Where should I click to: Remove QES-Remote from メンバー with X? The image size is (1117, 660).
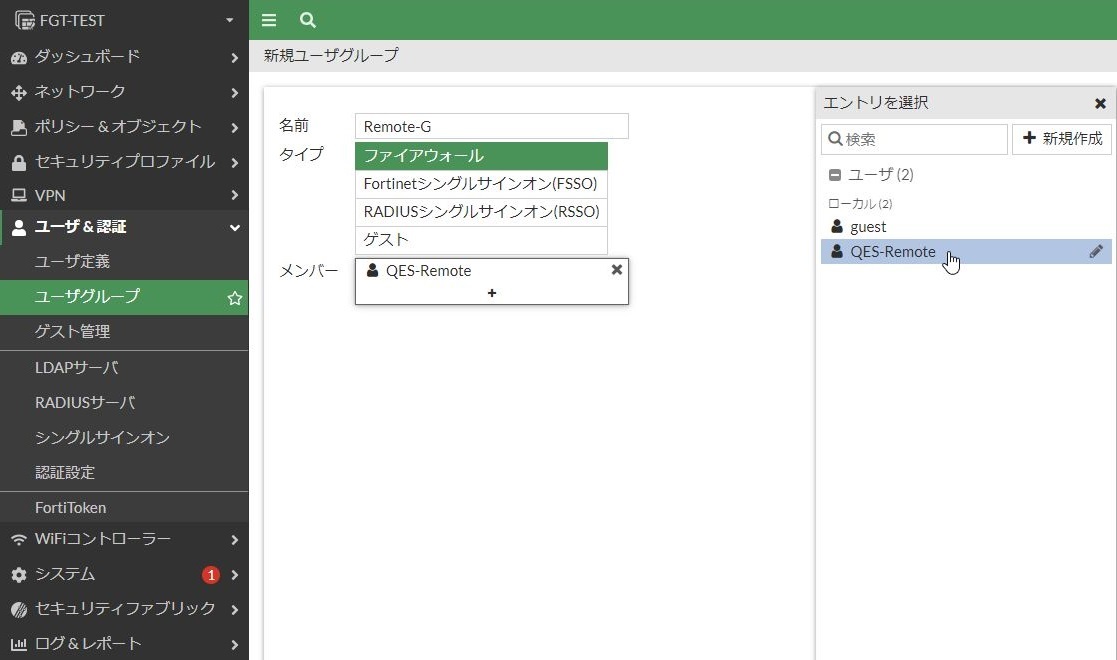tap(617, 269)
